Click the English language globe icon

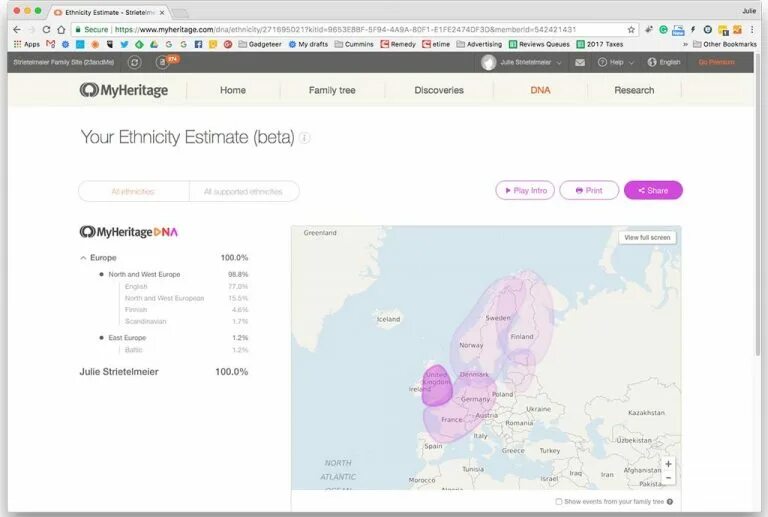point(651,62)
